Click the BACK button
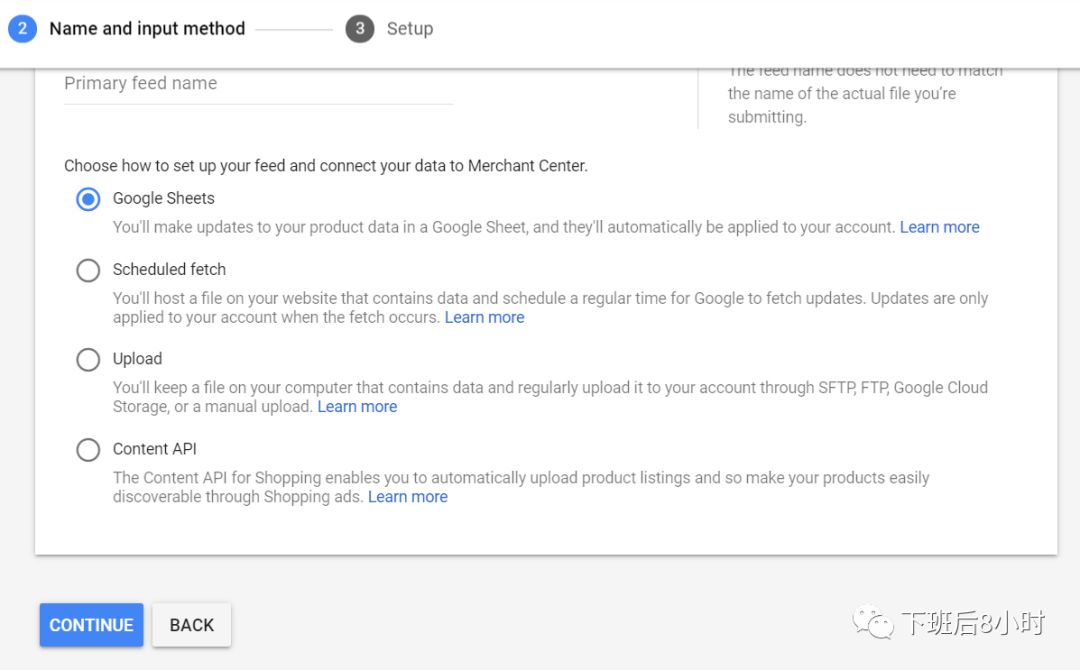This screenshot has height=670, width=1080. click(x=192, y=625)
